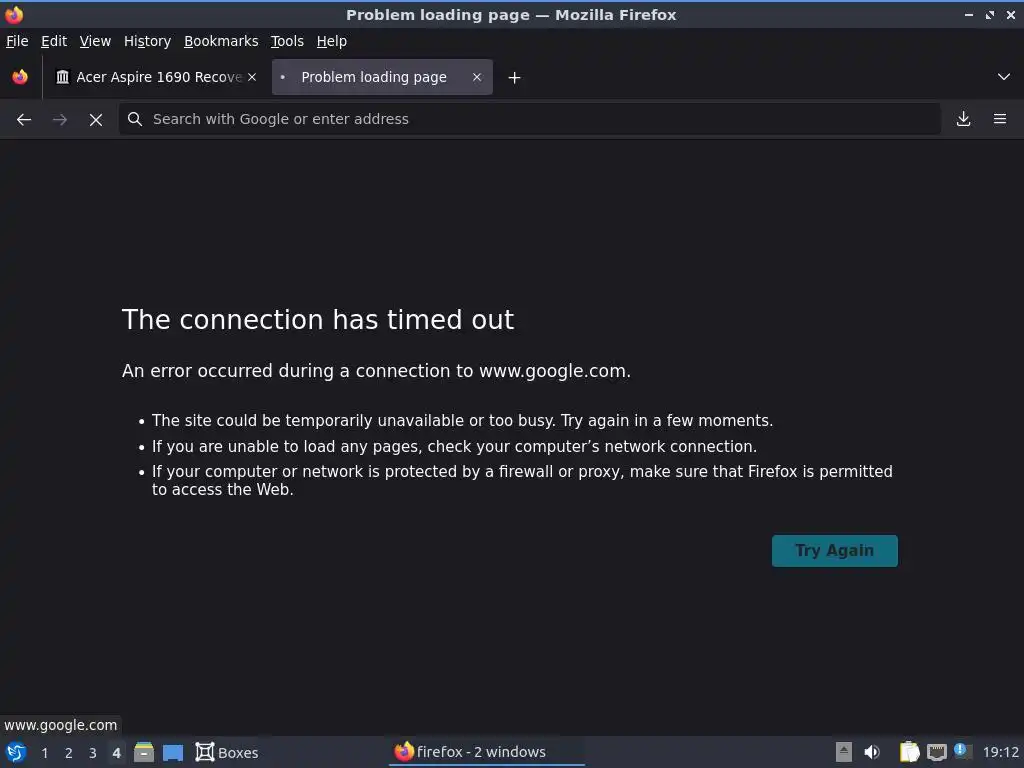Open the Tools menu
The height and width of the screenshot is (768, 1024).
click(x=287, y=41)
